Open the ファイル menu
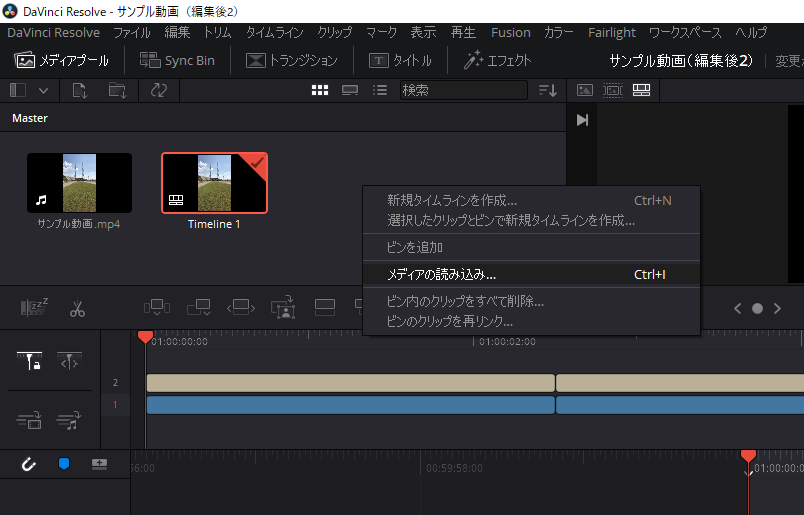The image size is (804, 515). click(x=132, y=32)
